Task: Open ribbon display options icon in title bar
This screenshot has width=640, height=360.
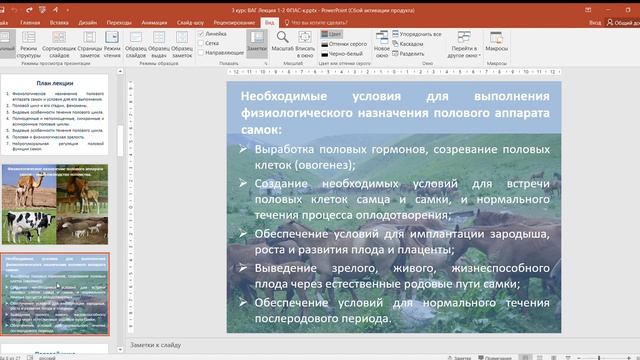Action: pyautogui.click(x=588, y=10)
